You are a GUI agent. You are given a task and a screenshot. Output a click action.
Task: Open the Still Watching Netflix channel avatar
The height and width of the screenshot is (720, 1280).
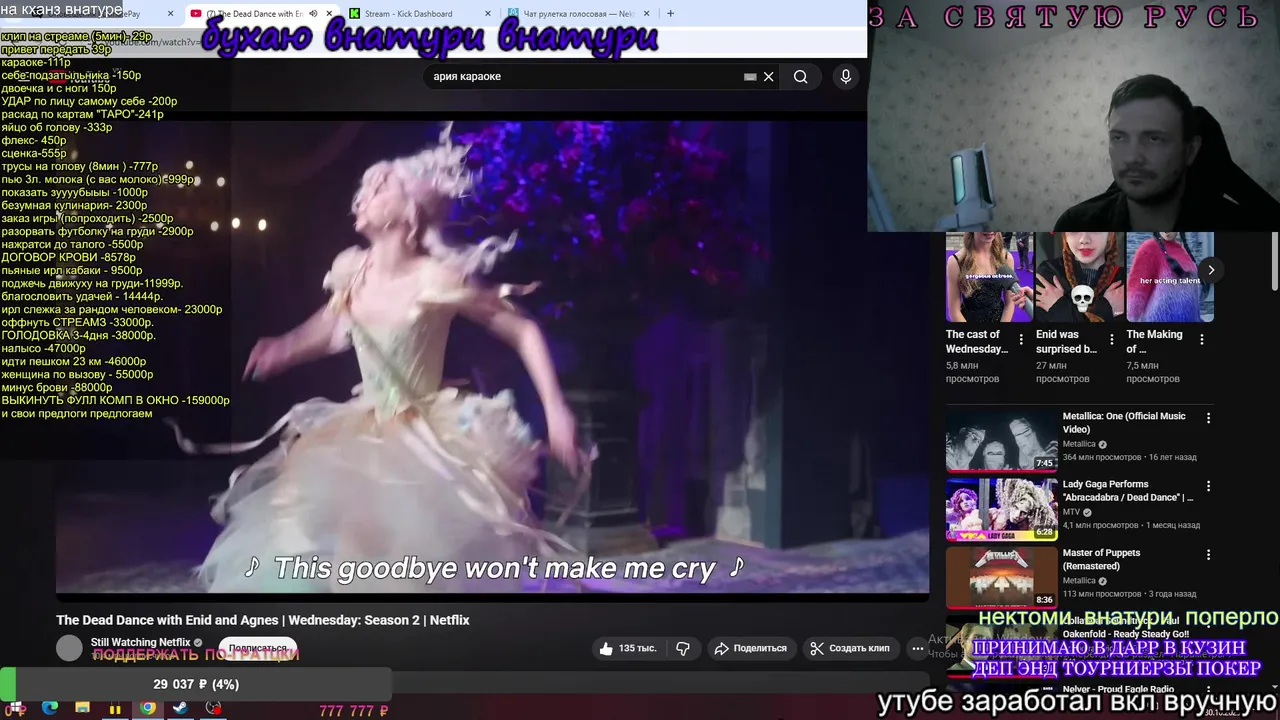(69, 648)
